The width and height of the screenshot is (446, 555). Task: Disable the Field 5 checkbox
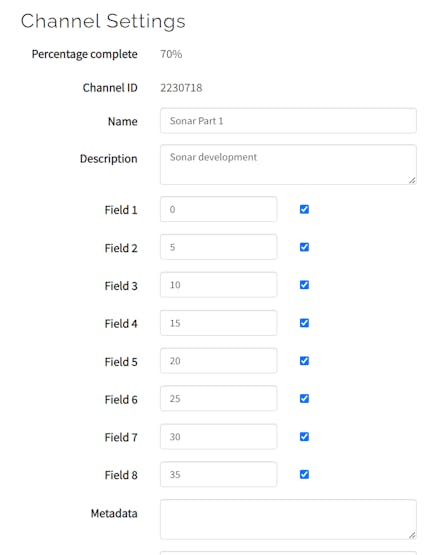point(304,361)
